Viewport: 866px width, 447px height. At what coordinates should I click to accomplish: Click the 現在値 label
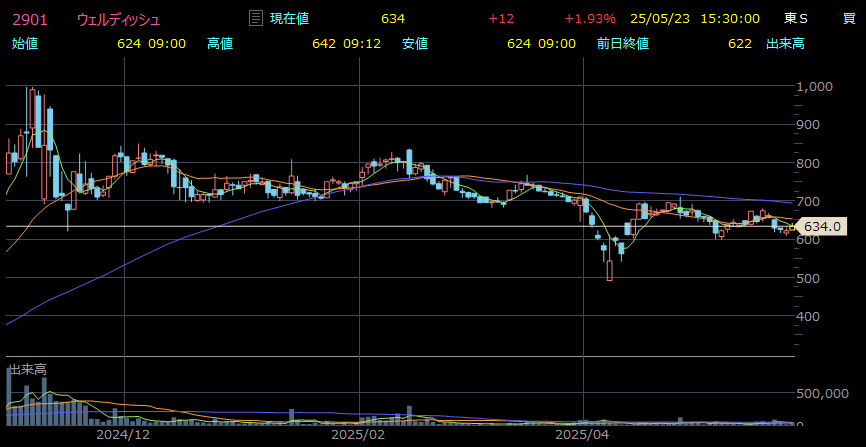pos(289,18)
